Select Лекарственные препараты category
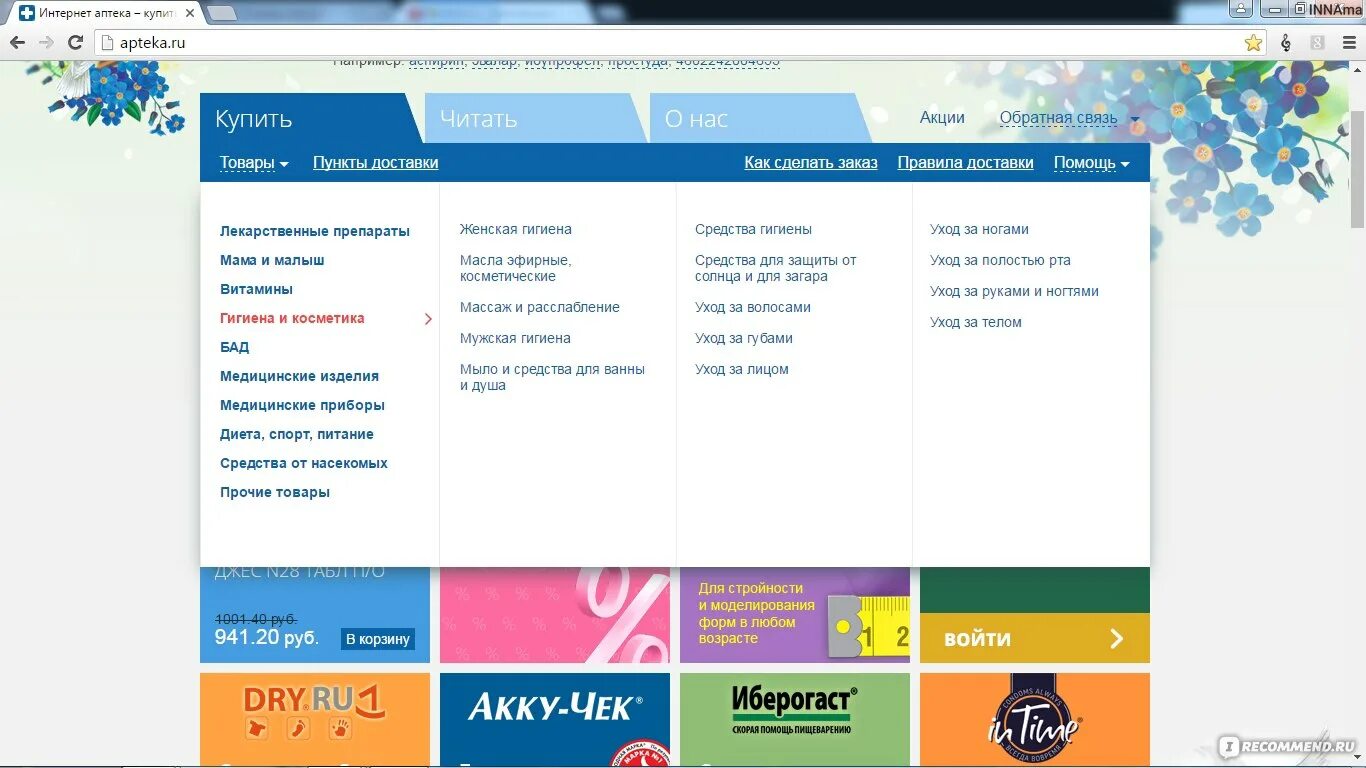 (315, 231)
